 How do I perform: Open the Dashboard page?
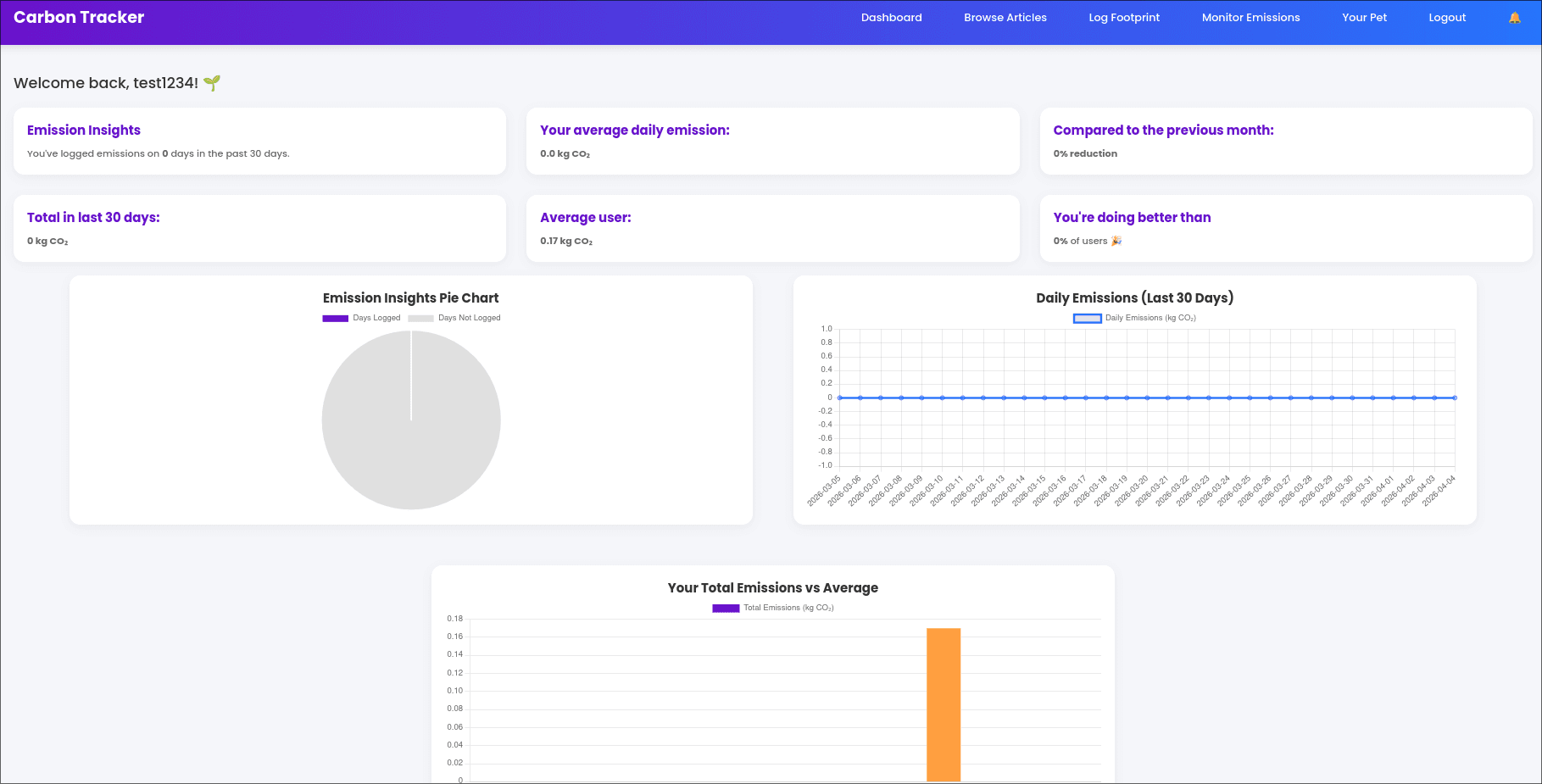[x=891, y=17]
